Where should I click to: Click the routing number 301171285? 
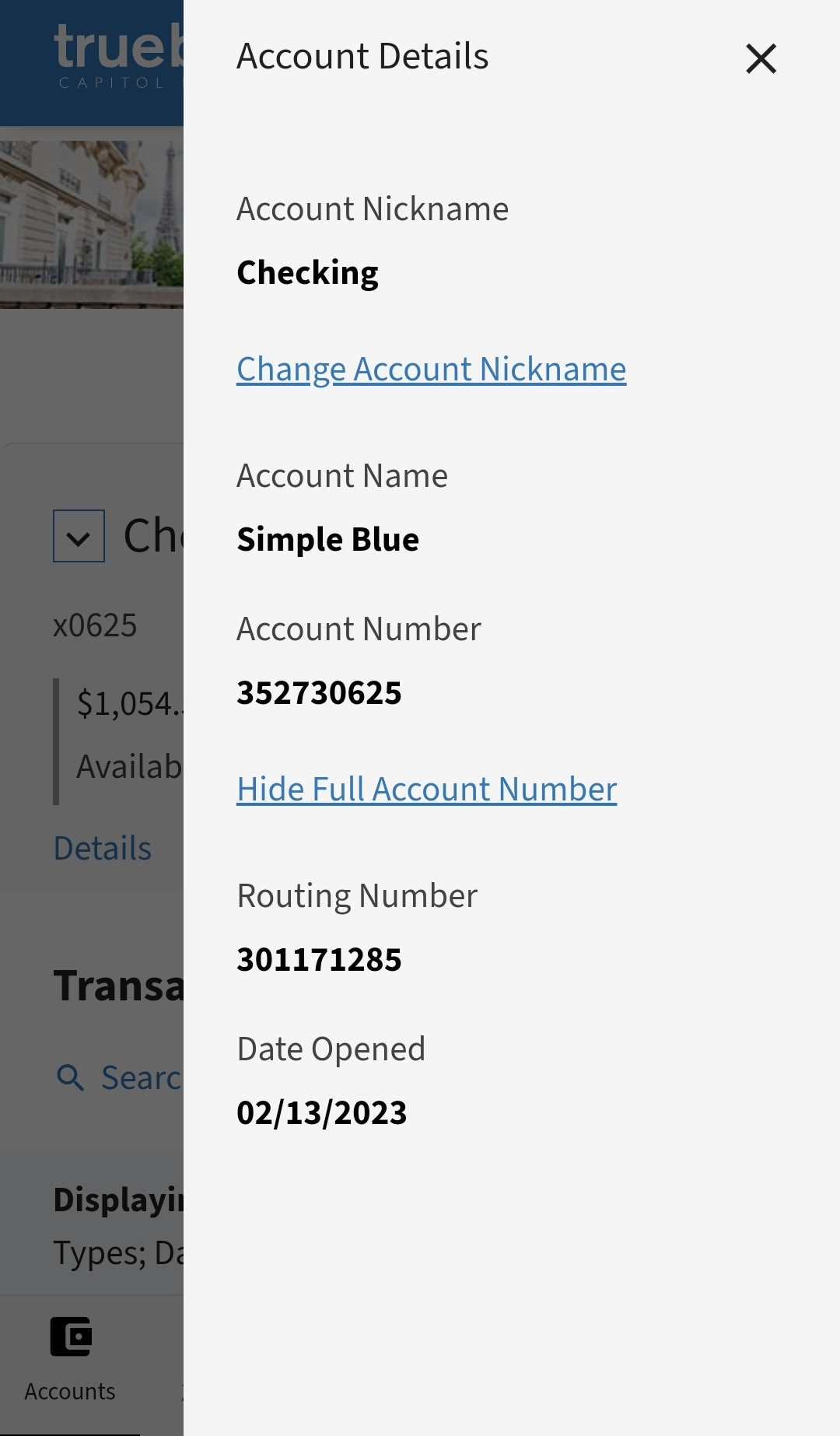(x=319, y=960)
